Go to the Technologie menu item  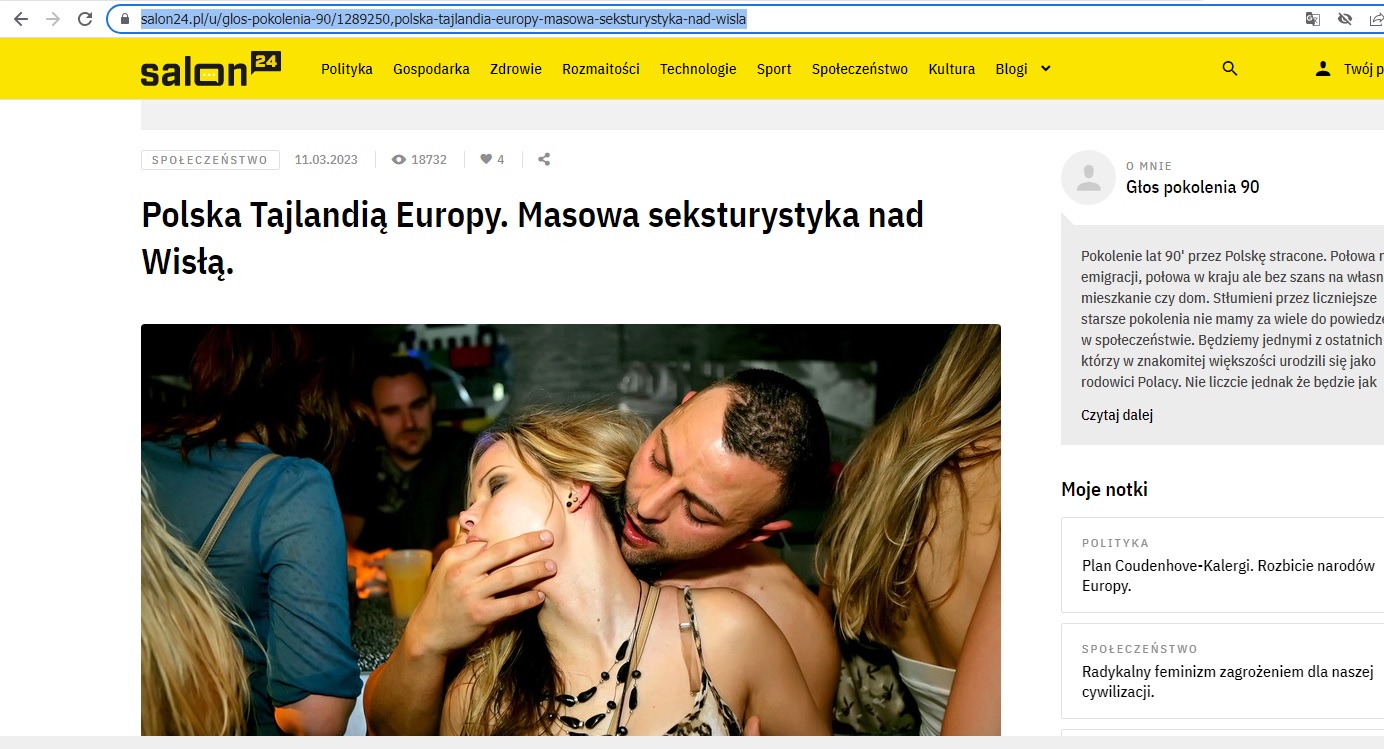coord(698,69)
